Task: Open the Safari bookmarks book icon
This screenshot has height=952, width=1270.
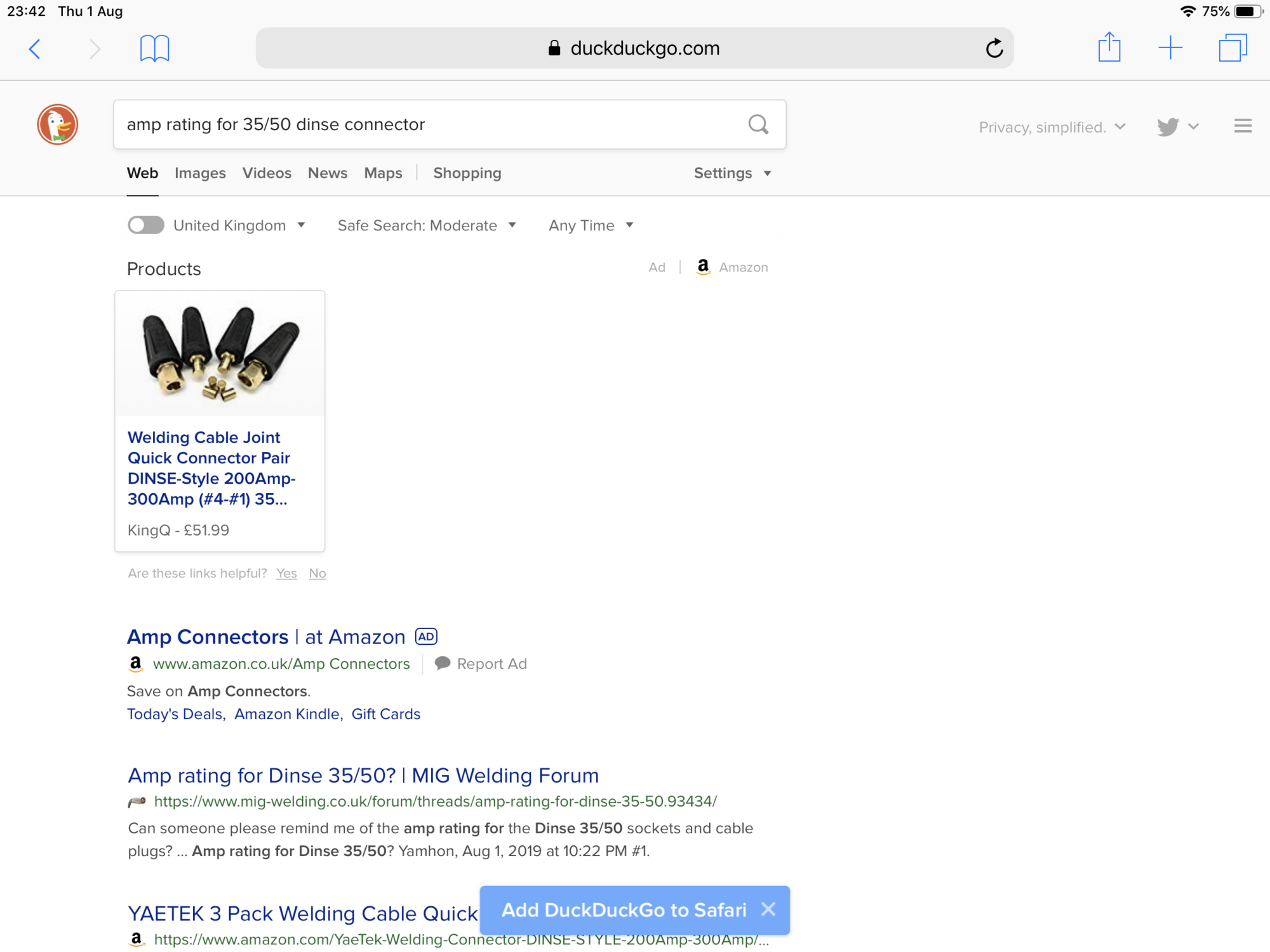Action: click(154, 48)
